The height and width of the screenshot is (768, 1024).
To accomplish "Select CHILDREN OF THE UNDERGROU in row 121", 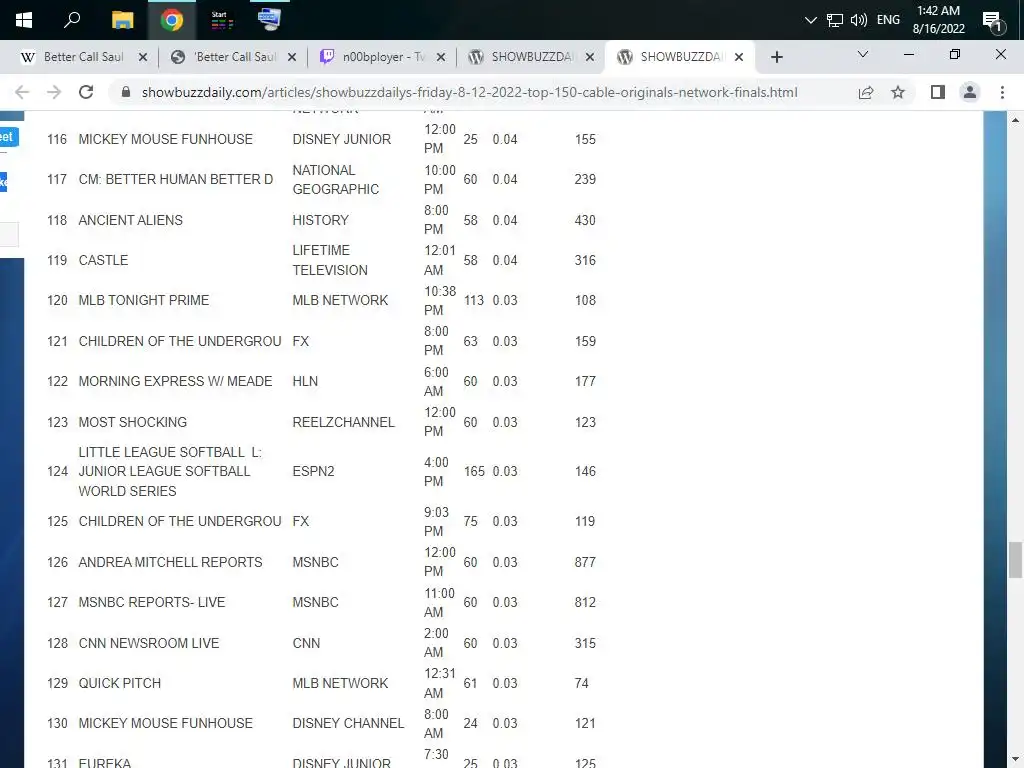I will pyautogui.click(x=180, y=341).
